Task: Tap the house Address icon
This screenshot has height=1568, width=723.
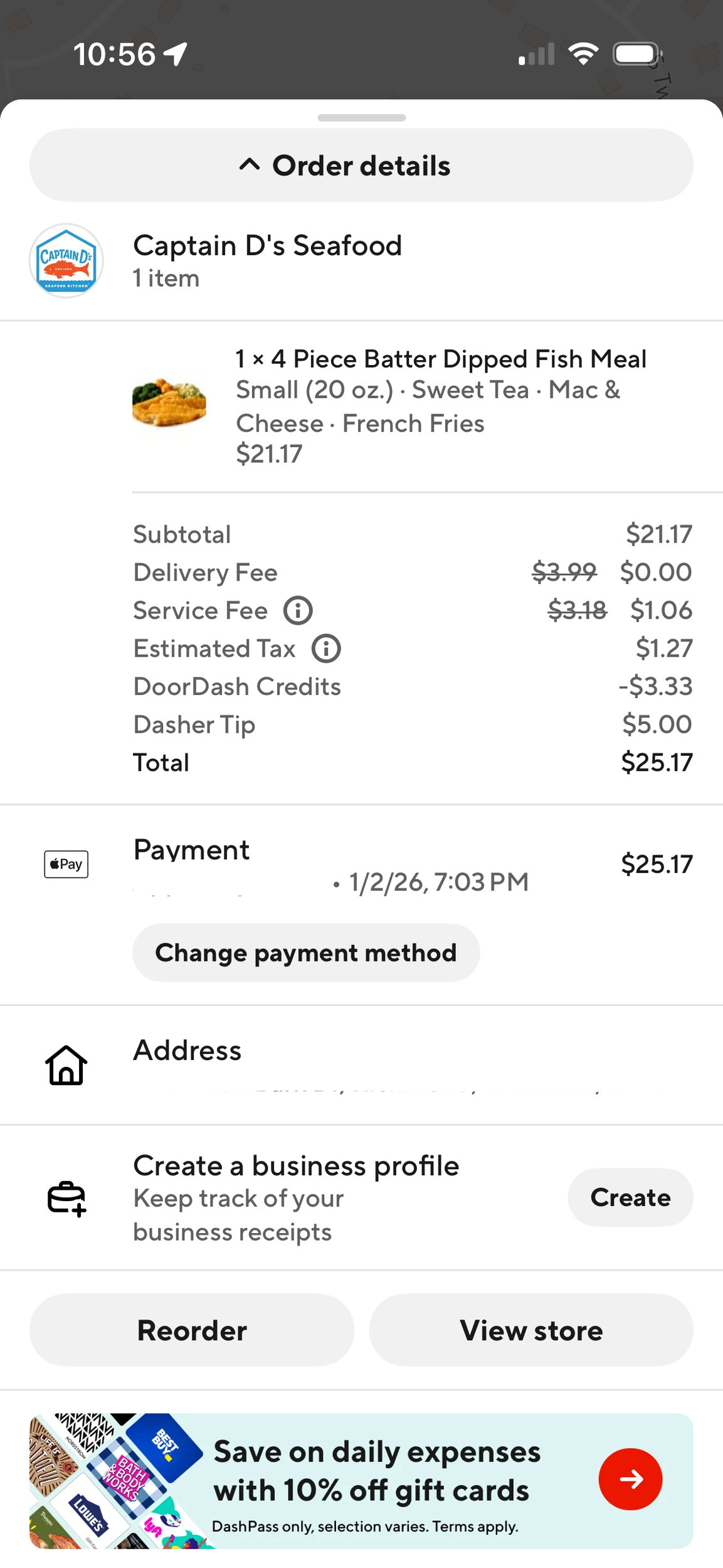Action: [x=66, y=1065]
